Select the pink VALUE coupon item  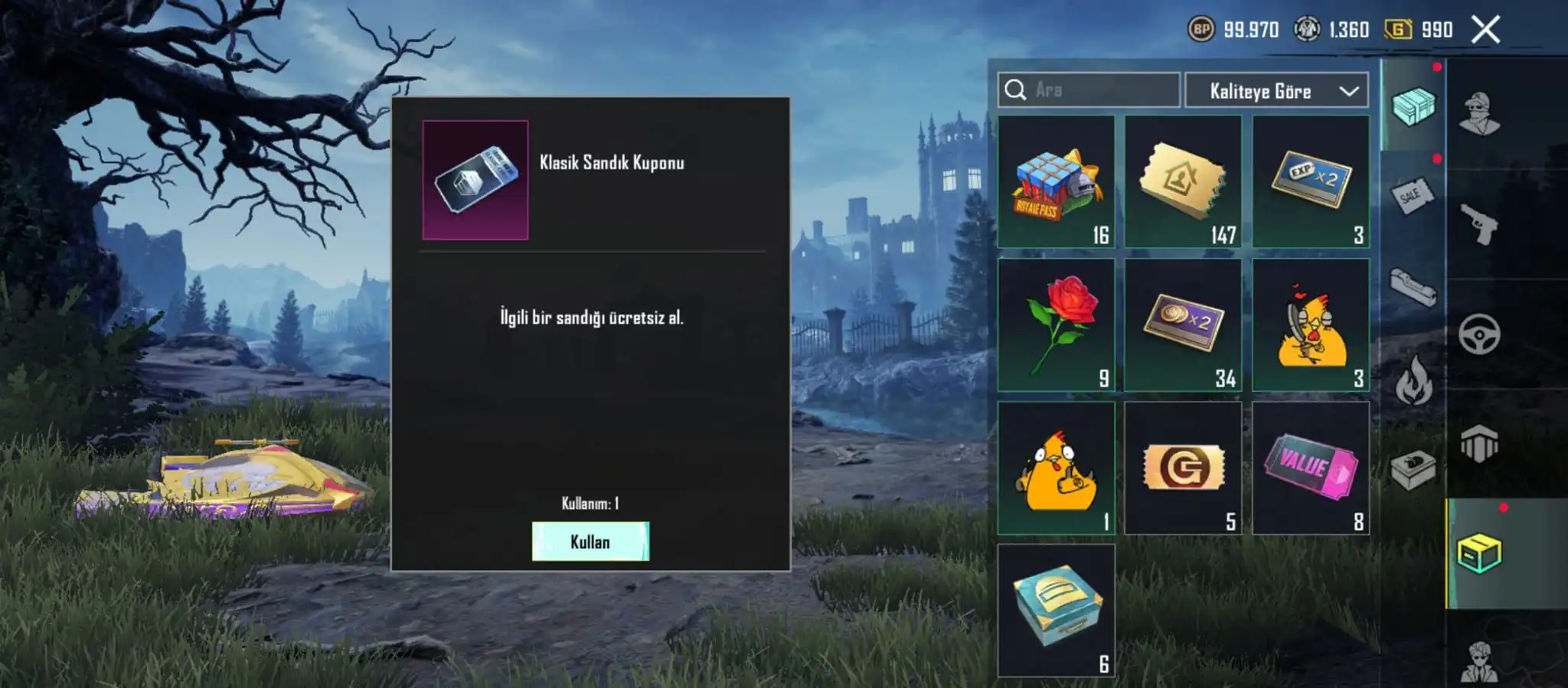[x=1311, y=468]
